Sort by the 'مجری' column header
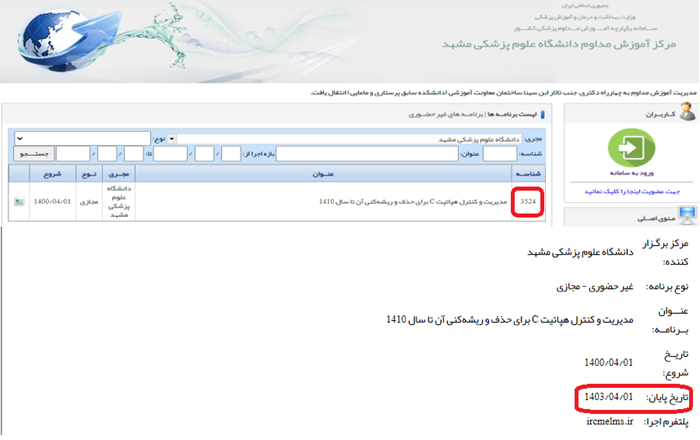 119,174
